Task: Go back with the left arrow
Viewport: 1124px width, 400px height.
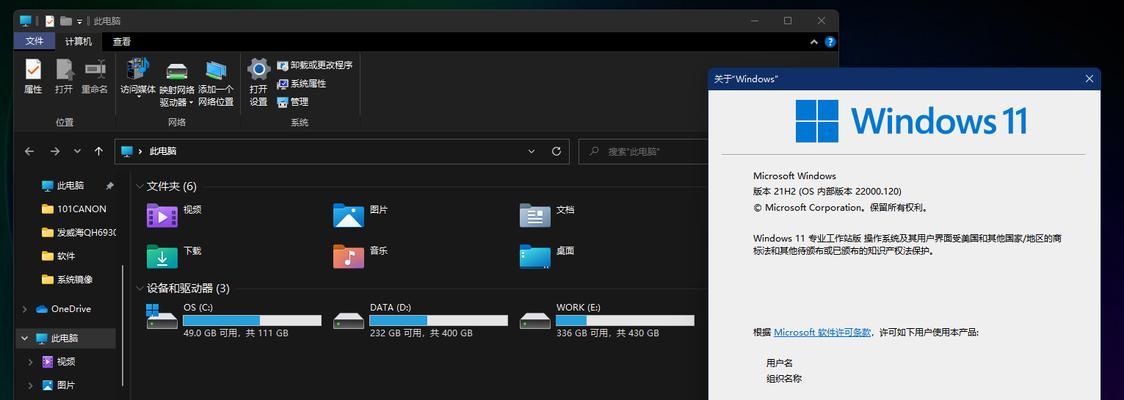Action: coord(29,151)
